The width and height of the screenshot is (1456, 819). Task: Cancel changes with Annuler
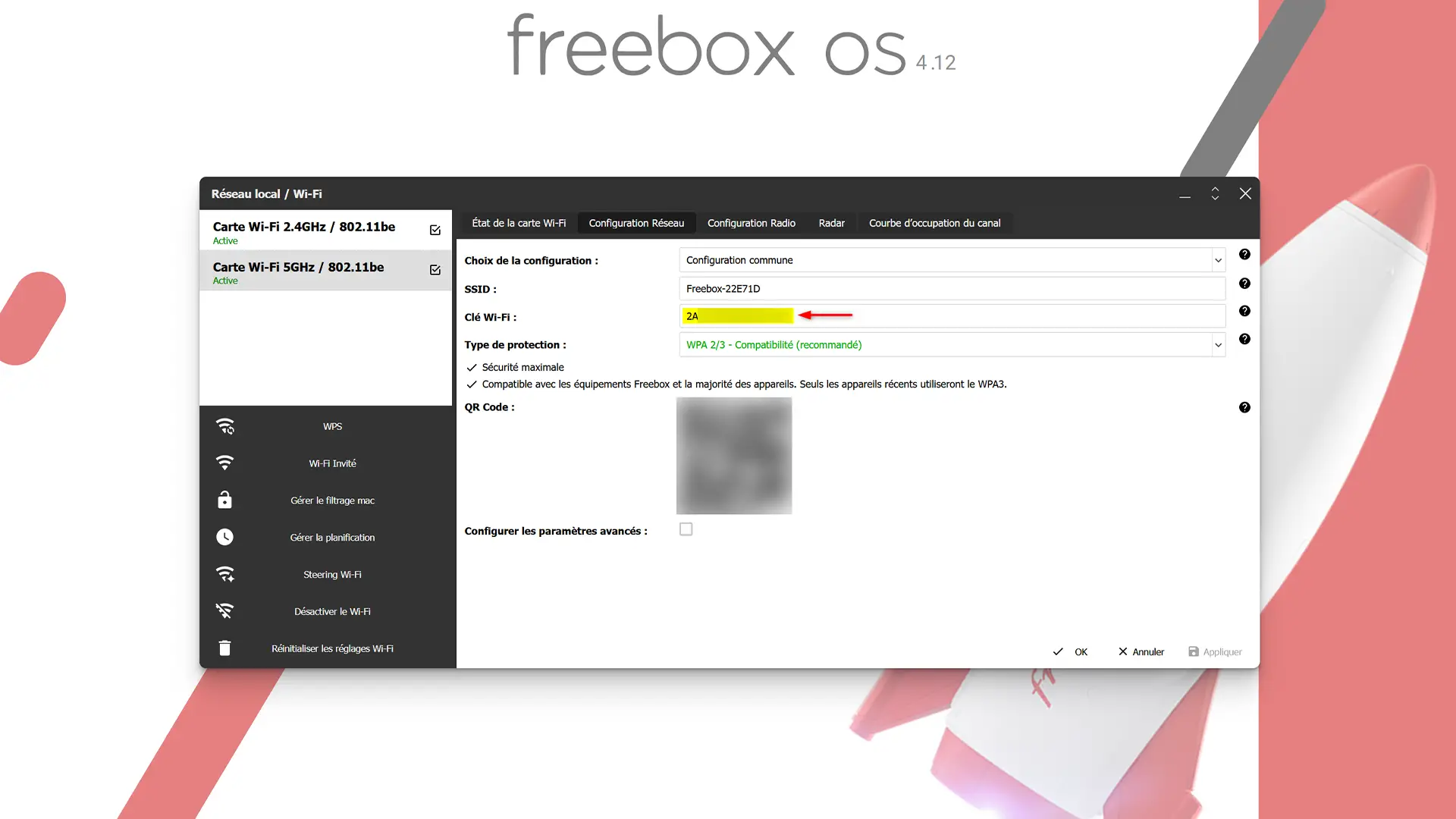(1141, 652)
